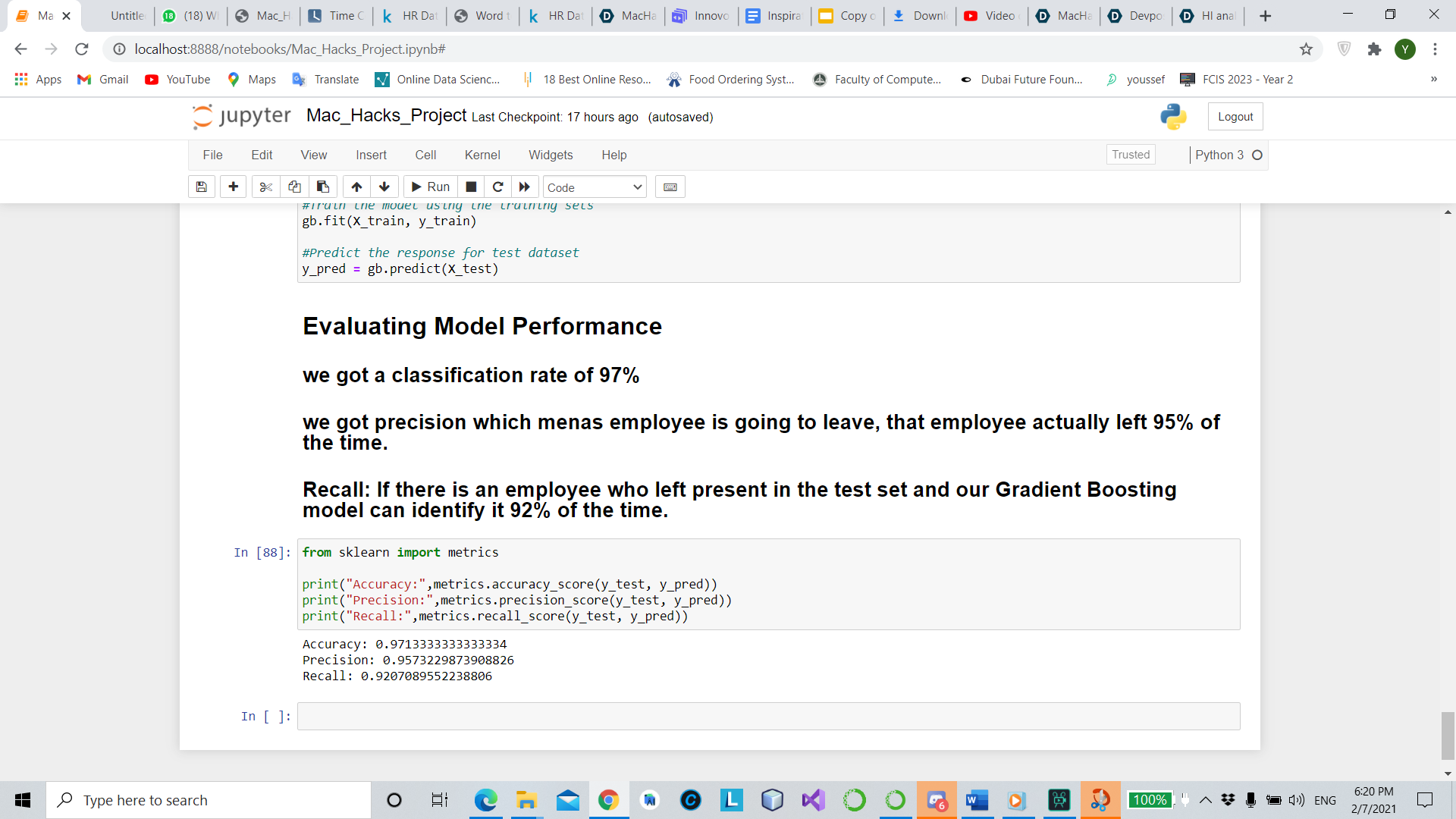Insert cell below with plus icon
Viewport: 1456px width, 819px height.
[x=233, y=187]
